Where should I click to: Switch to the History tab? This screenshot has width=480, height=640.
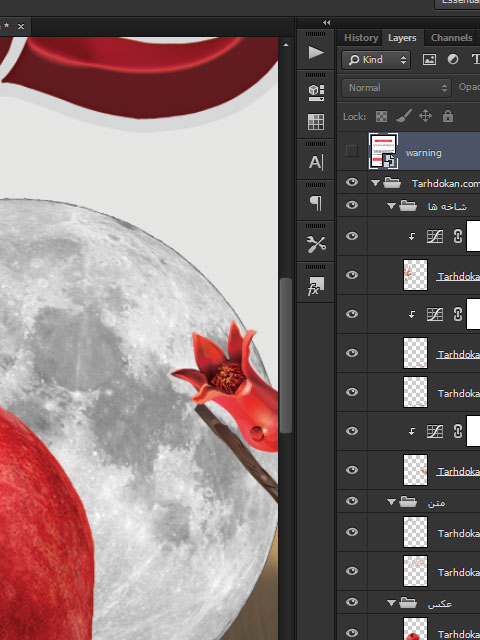[361, 38]
